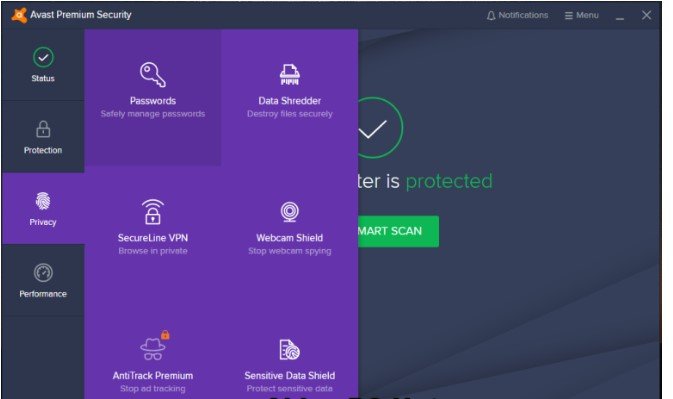Image resolution: width=673 pixels, height=399 pixels.
Task: Click 'Stop ad tracking' description
Action: point(153,388)
